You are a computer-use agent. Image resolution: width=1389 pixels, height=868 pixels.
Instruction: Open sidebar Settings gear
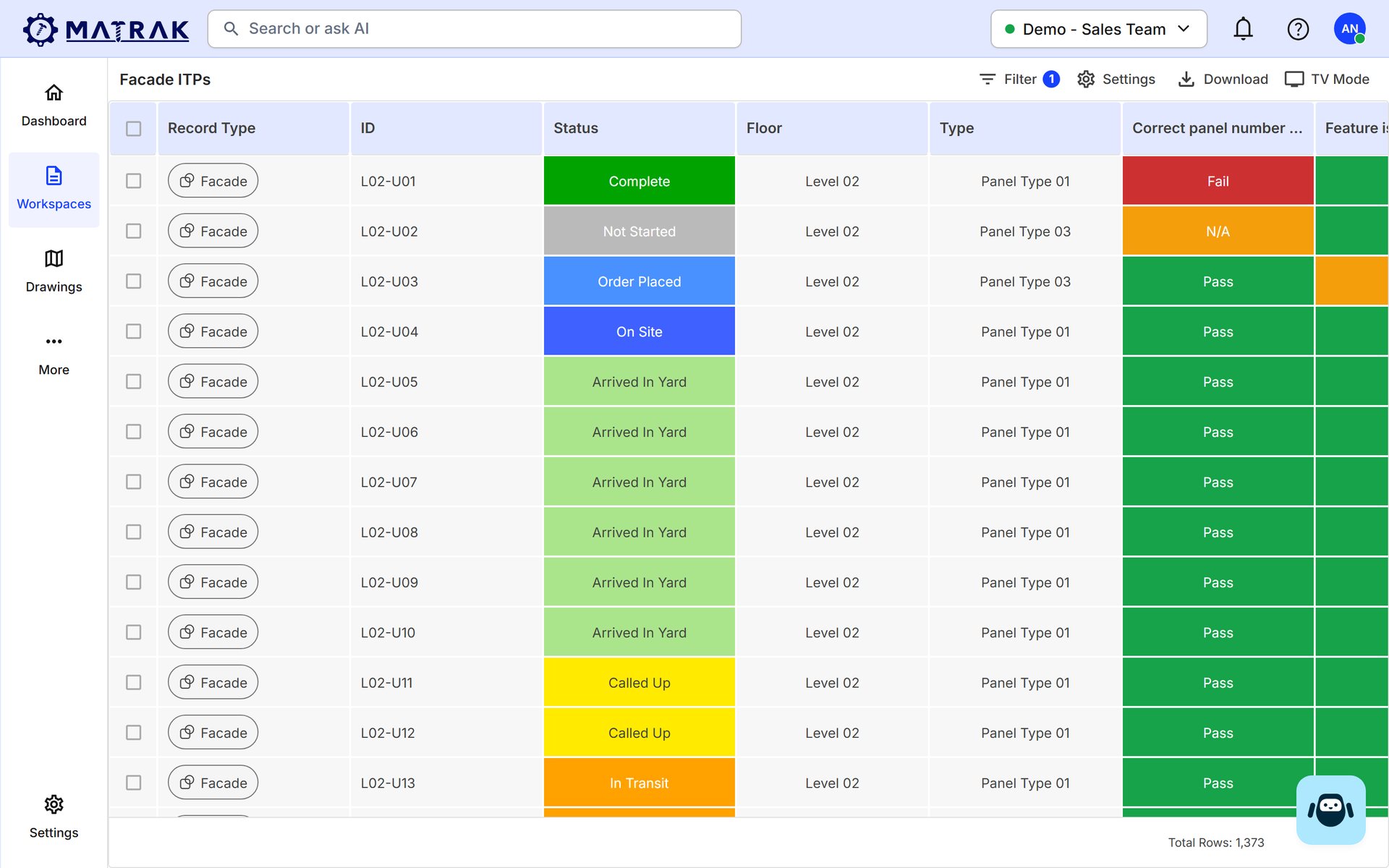click(54, 818)
